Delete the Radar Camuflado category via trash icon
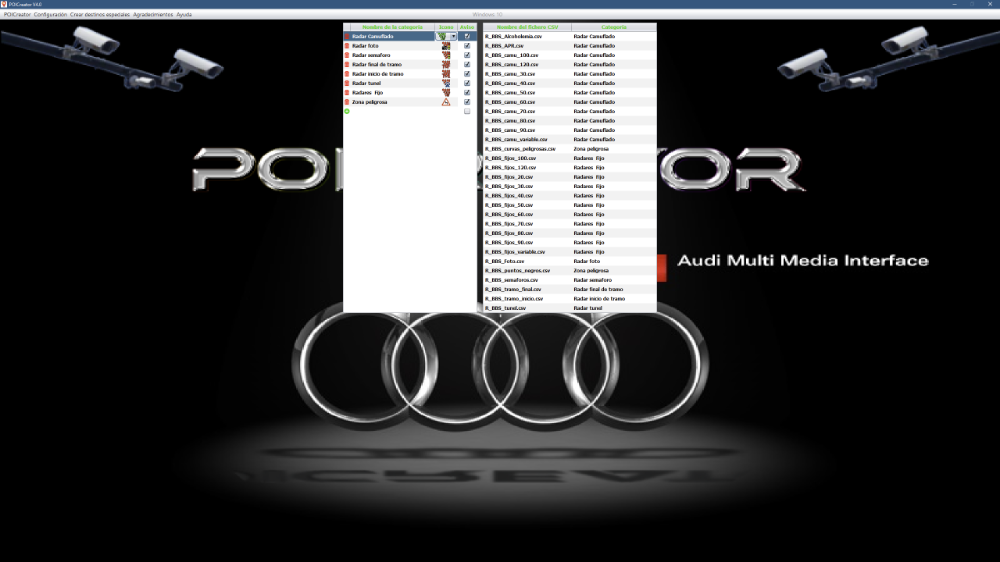Screen dimensions: 1000x562 pyautogui.click(x=347, y=36)
